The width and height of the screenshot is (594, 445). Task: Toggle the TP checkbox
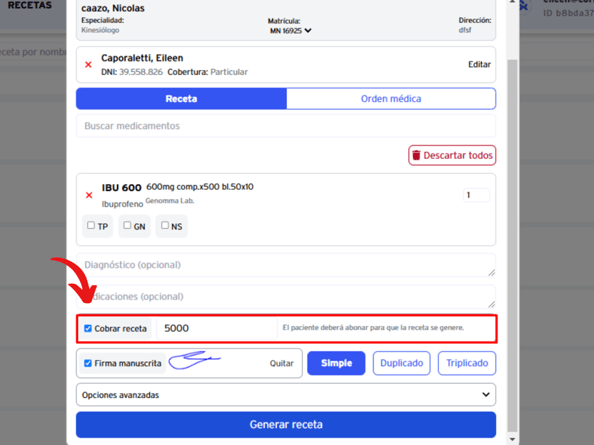pos(91,225)
